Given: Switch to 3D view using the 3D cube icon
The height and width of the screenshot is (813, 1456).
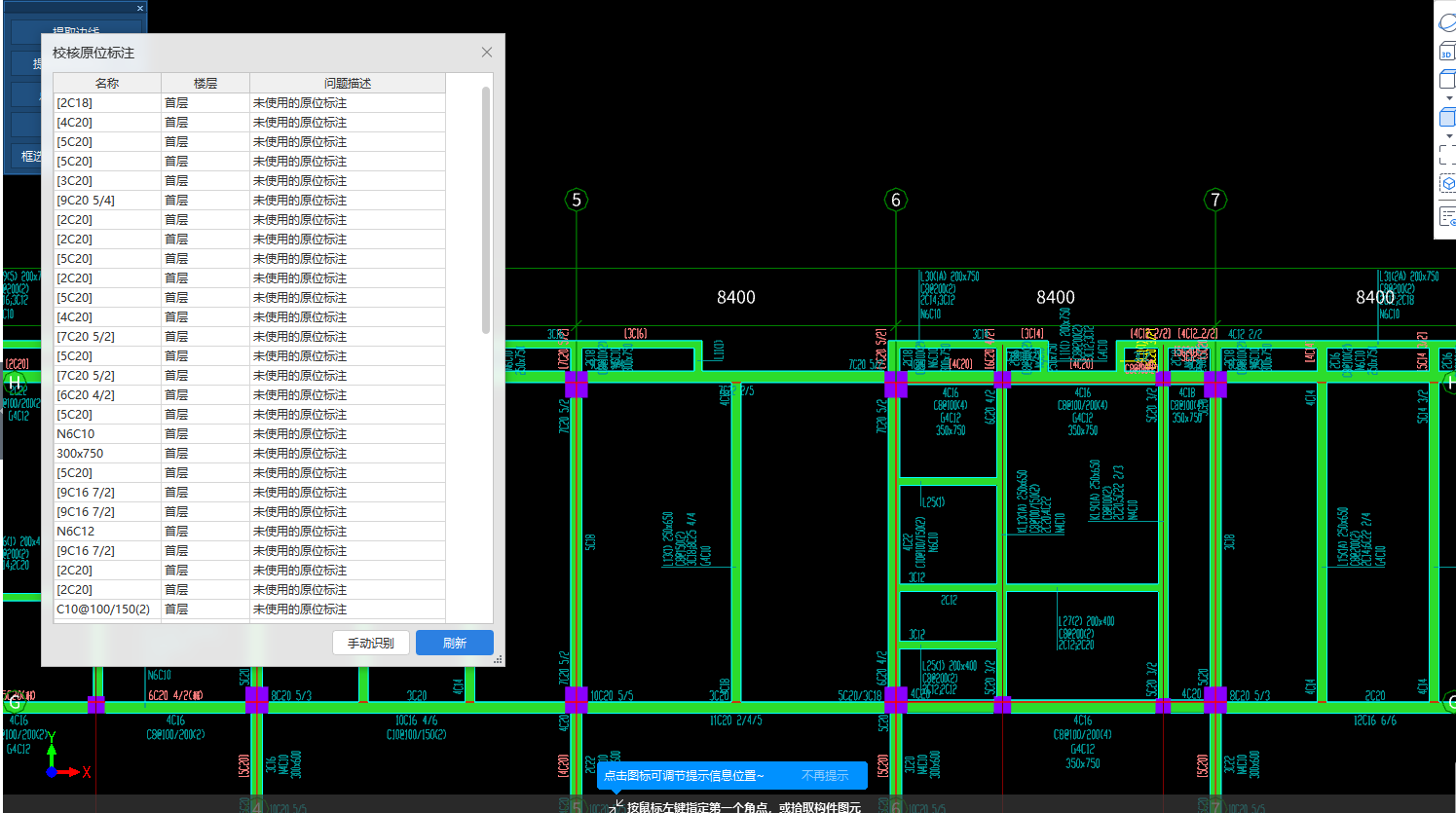Looking at the screenshot, I should coord(1447,52).
